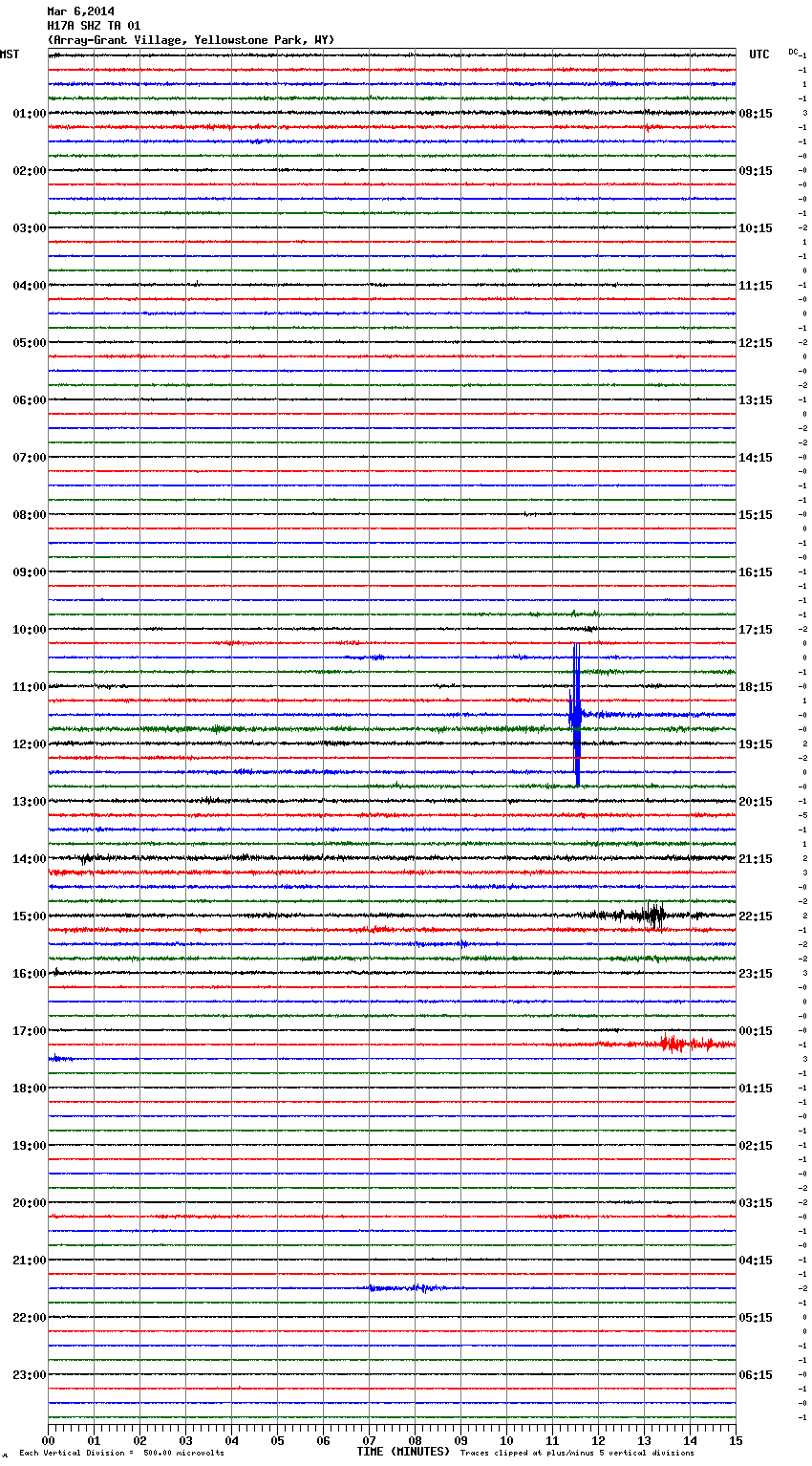Select the '20:00' MST time label
Screen dimensions: 812x1466
30,1203
